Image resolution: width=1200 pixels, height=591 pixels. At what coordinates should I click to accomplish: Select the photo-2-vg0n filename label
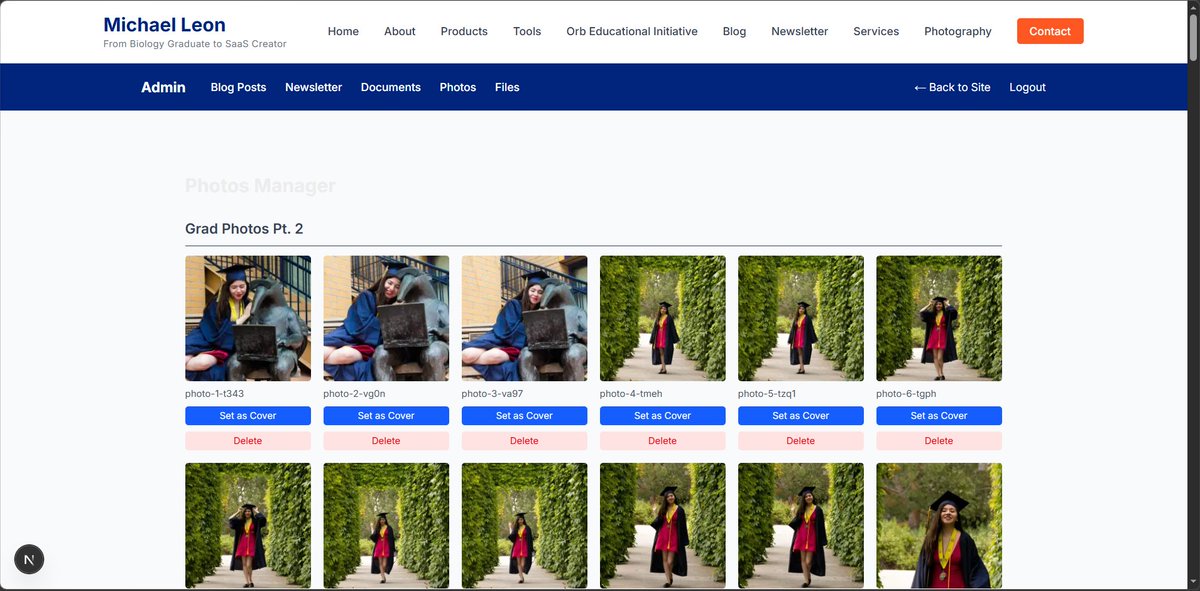tap(354, 394)
